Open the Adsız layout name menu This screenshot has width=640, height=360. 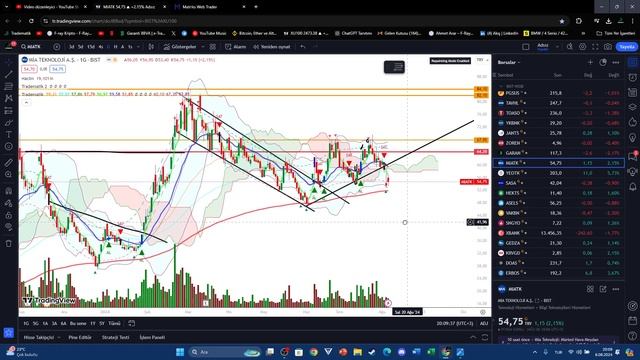coord(542,47)
